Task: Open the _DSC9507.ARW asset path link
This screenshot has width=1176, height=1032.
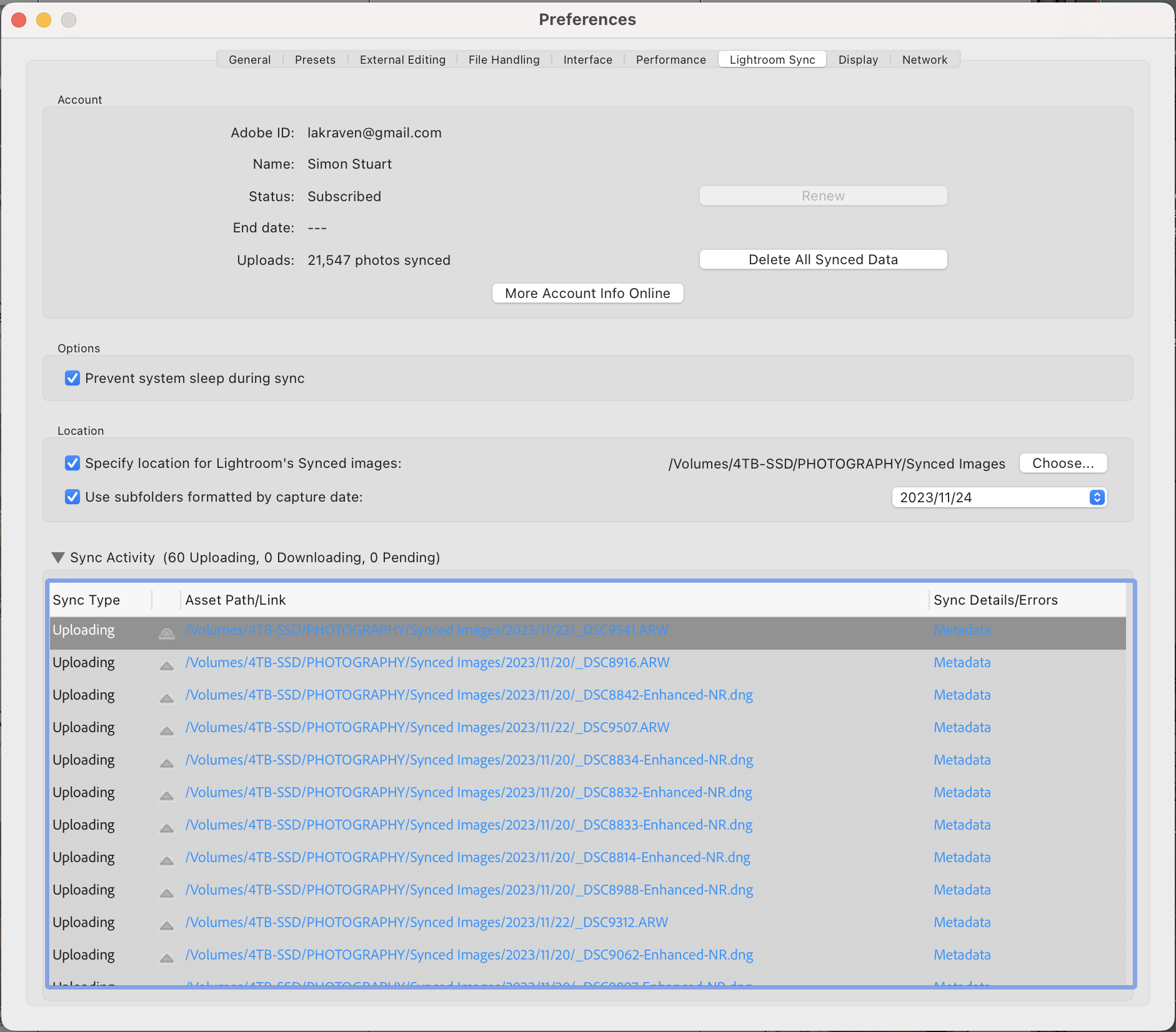Action: pos(427,727)
